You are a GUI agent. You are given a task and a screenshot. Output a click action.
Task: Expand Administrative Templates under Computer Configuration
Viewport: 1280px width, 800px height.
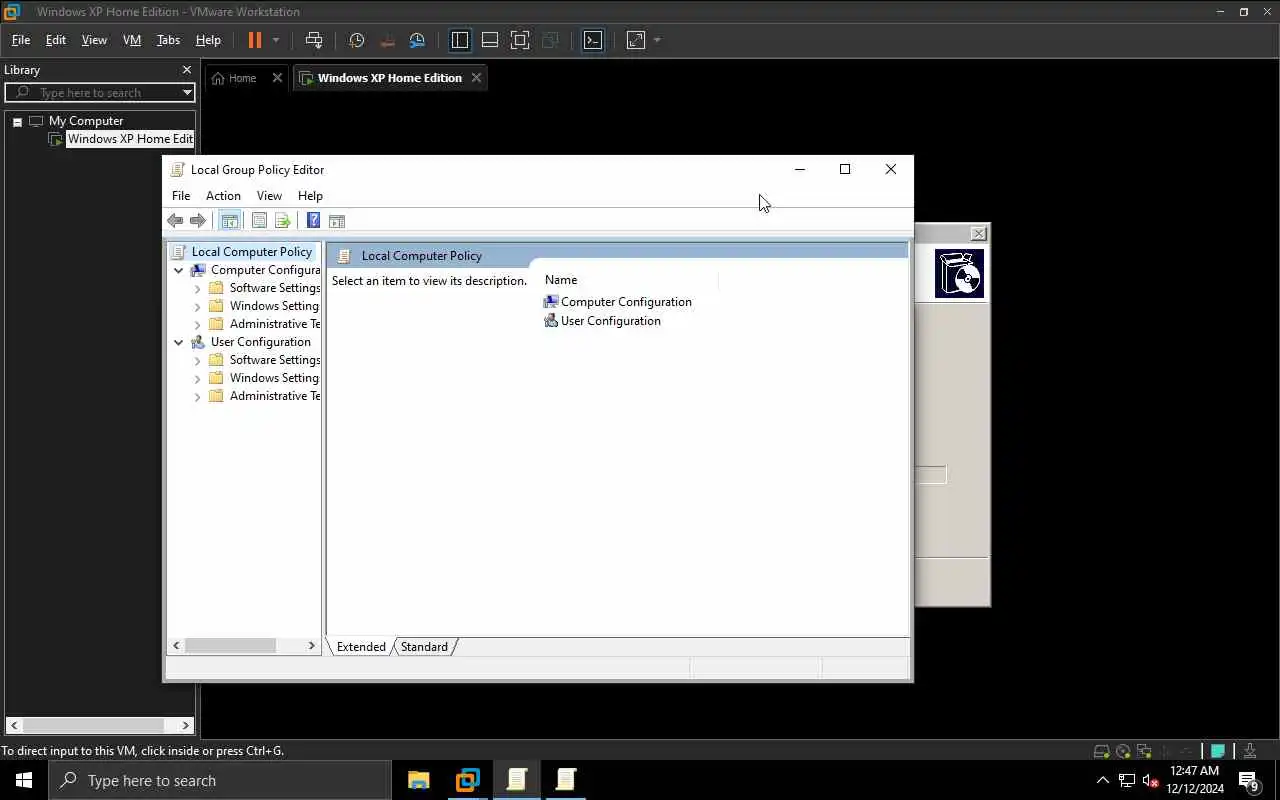pyautogui.click(x=197, y=324)
